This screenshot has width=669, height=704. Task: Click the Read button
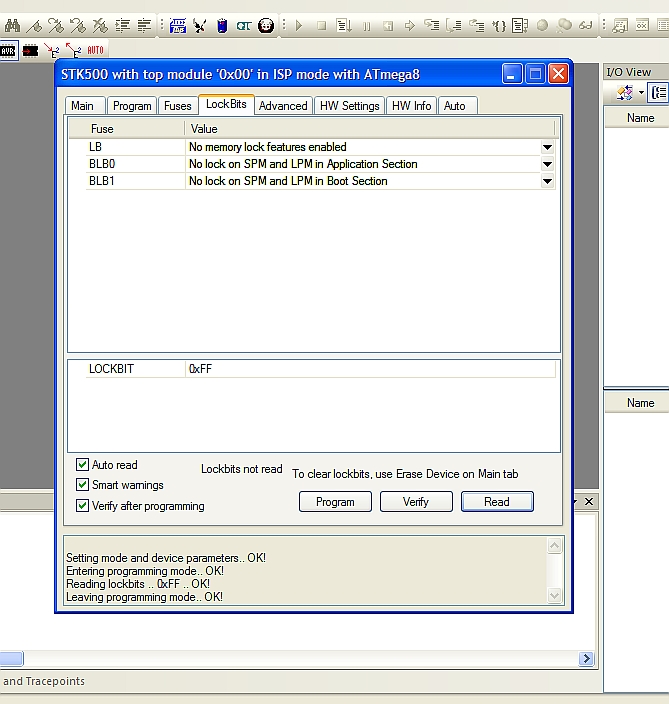[x=497, y=502]
